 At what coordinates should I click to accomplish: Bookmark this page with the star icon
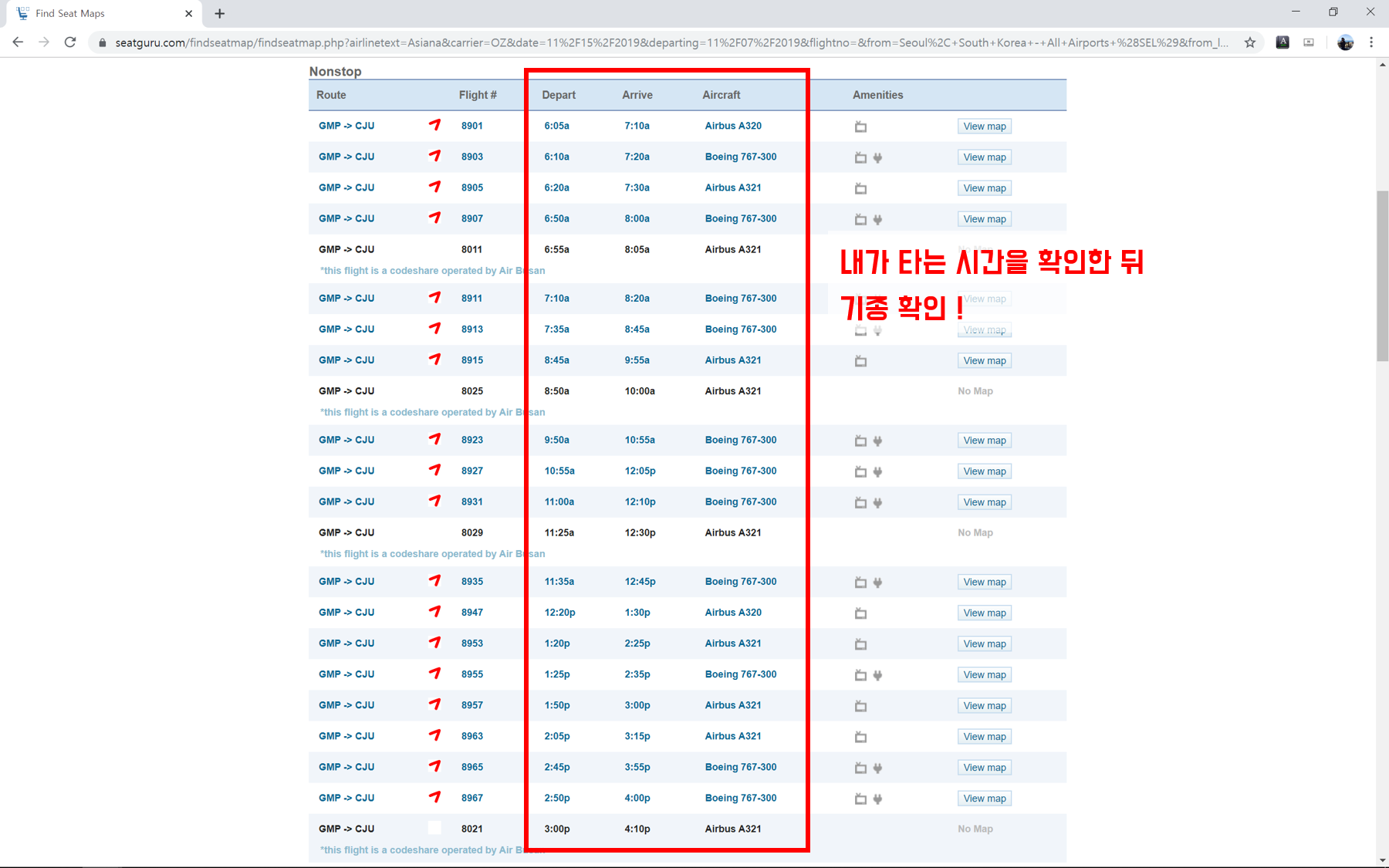click(x=1250, y=42)
